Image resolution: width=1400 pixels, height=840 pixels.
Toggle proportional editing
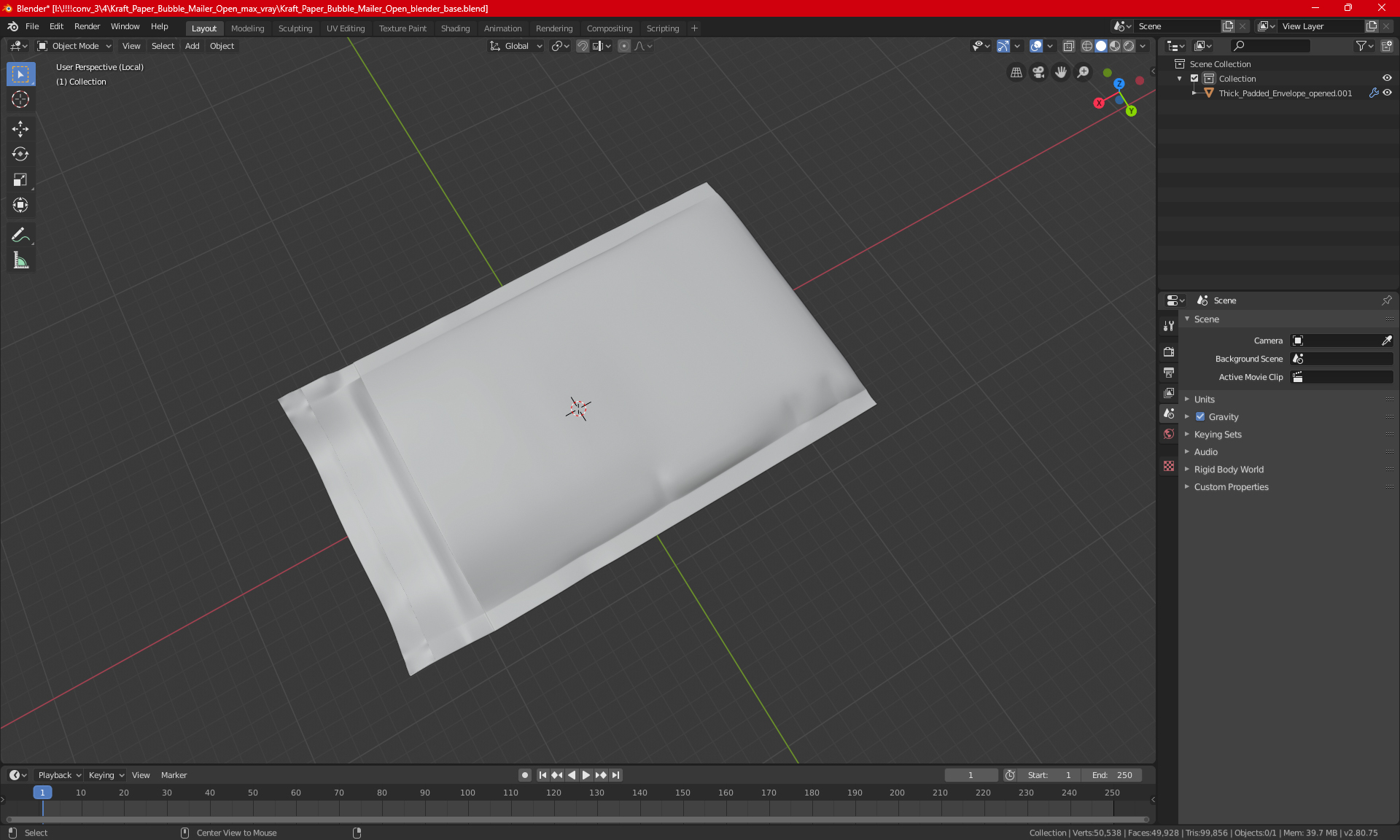624,46
